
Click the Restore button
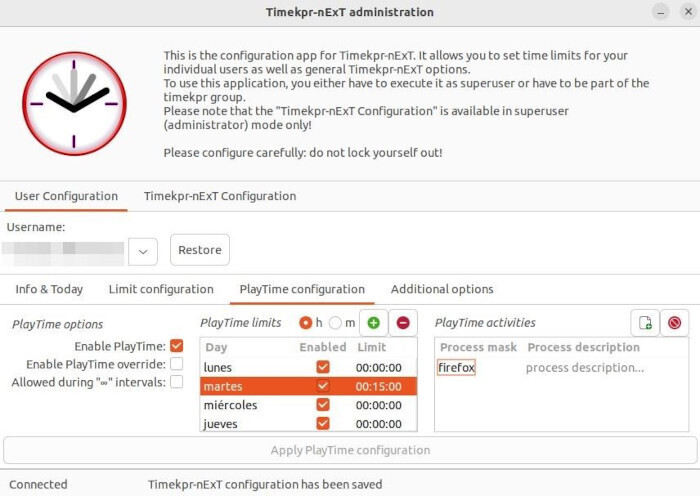pyautogui.click(x=200, y=250)
